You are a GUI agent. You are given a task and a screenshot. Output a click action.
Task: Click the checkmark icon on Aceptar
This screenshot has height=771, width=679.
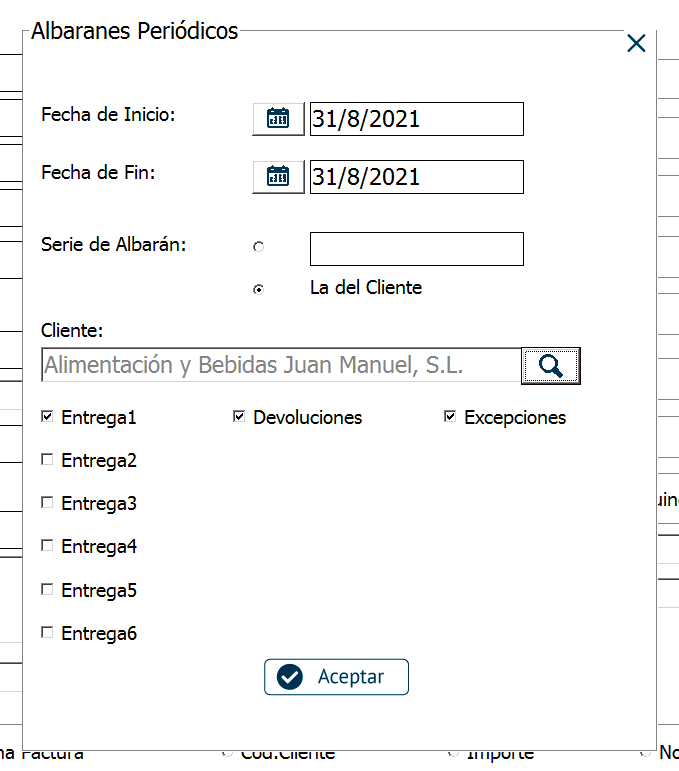290,677
